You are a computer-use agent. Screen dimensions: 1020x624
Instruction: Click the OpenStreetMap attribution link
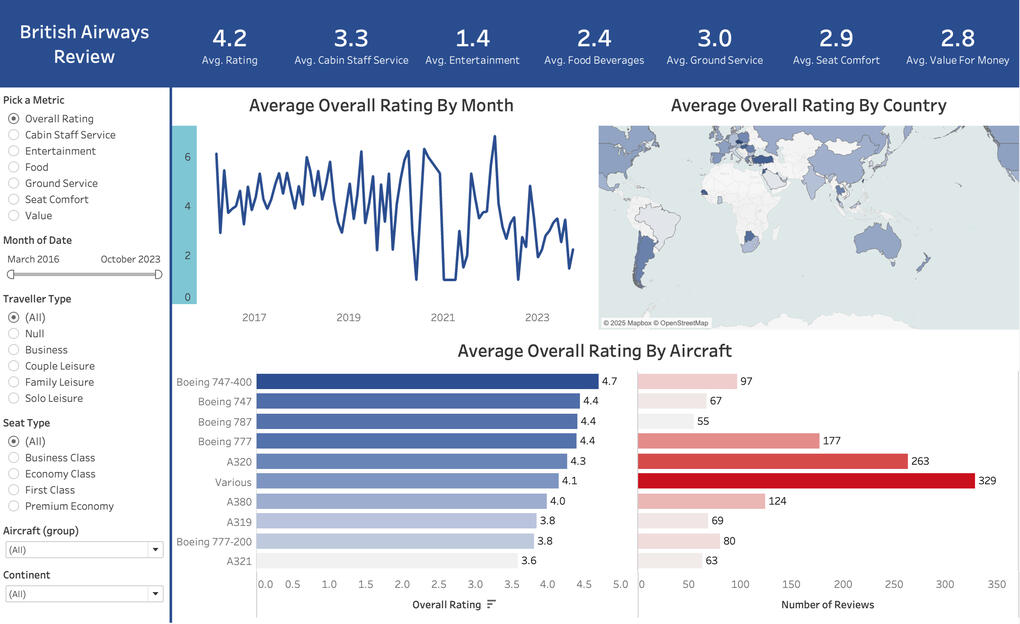(x=681, y=323)
